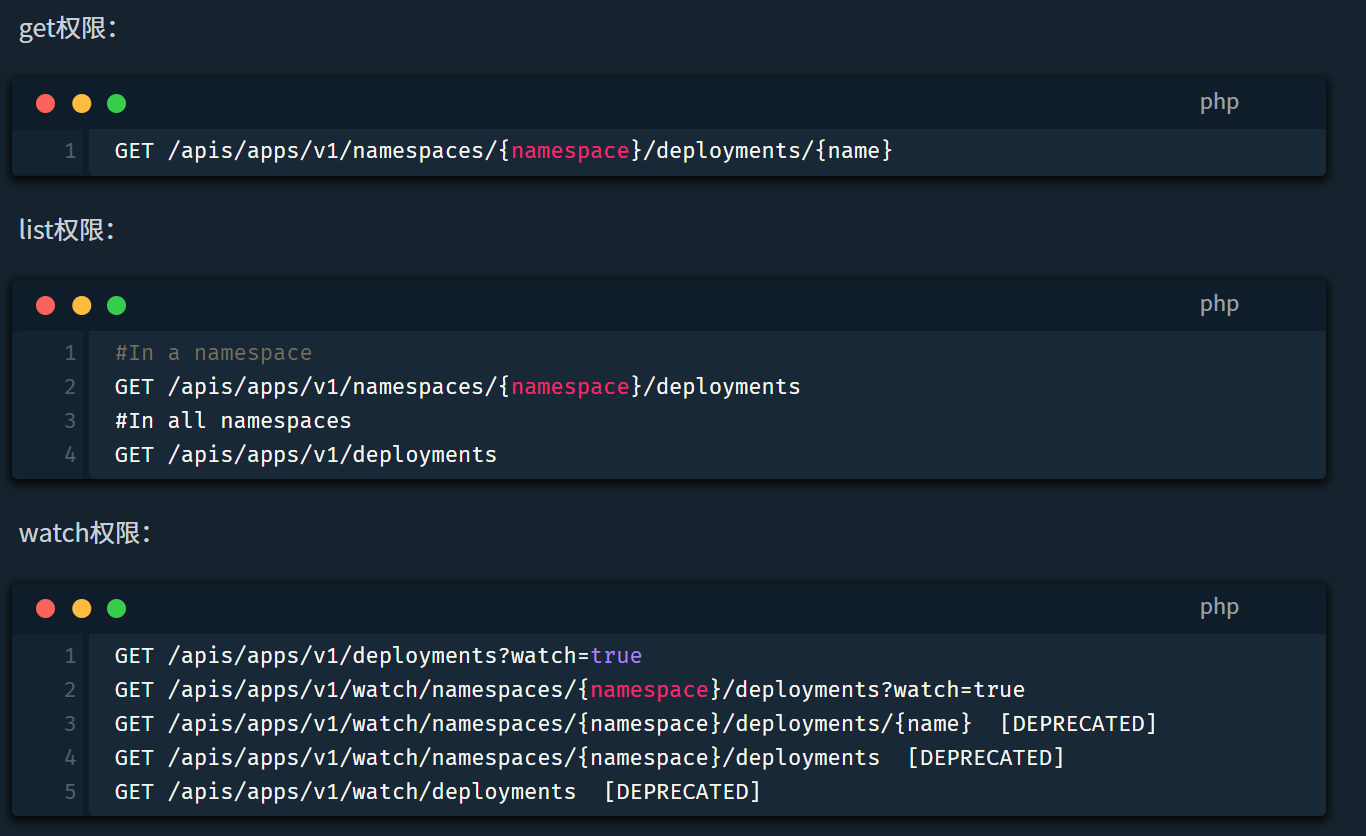Viewport: 1366px width, 836px height.
Task: Click green dot in watch权限 code block
Action: click(116, 608)
